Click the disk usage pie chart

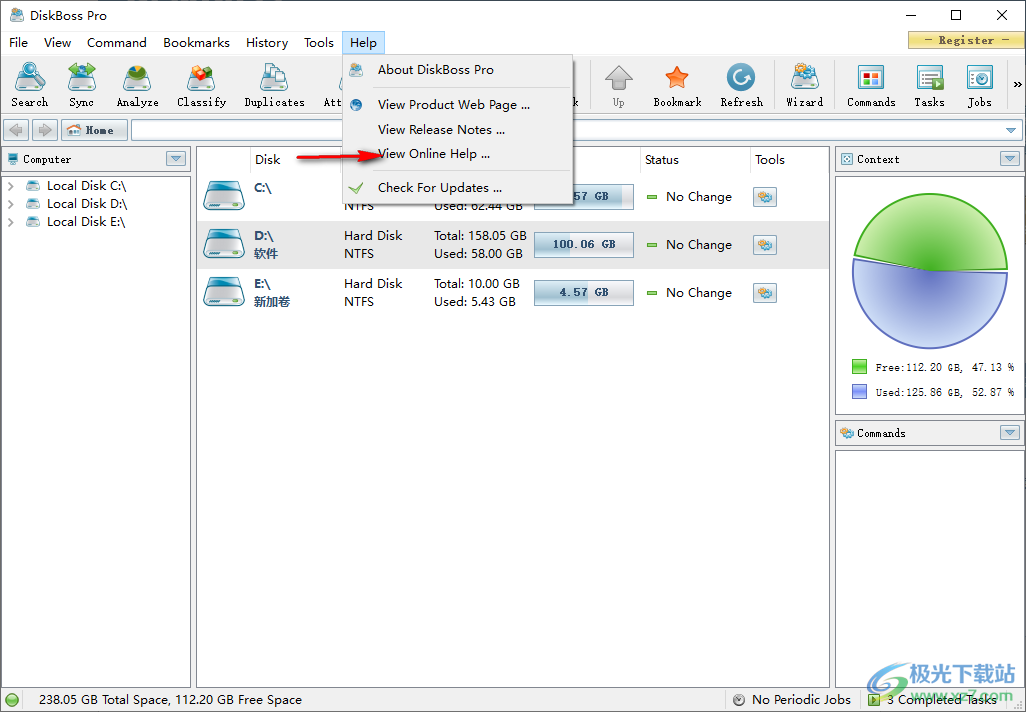coord(930,270)
